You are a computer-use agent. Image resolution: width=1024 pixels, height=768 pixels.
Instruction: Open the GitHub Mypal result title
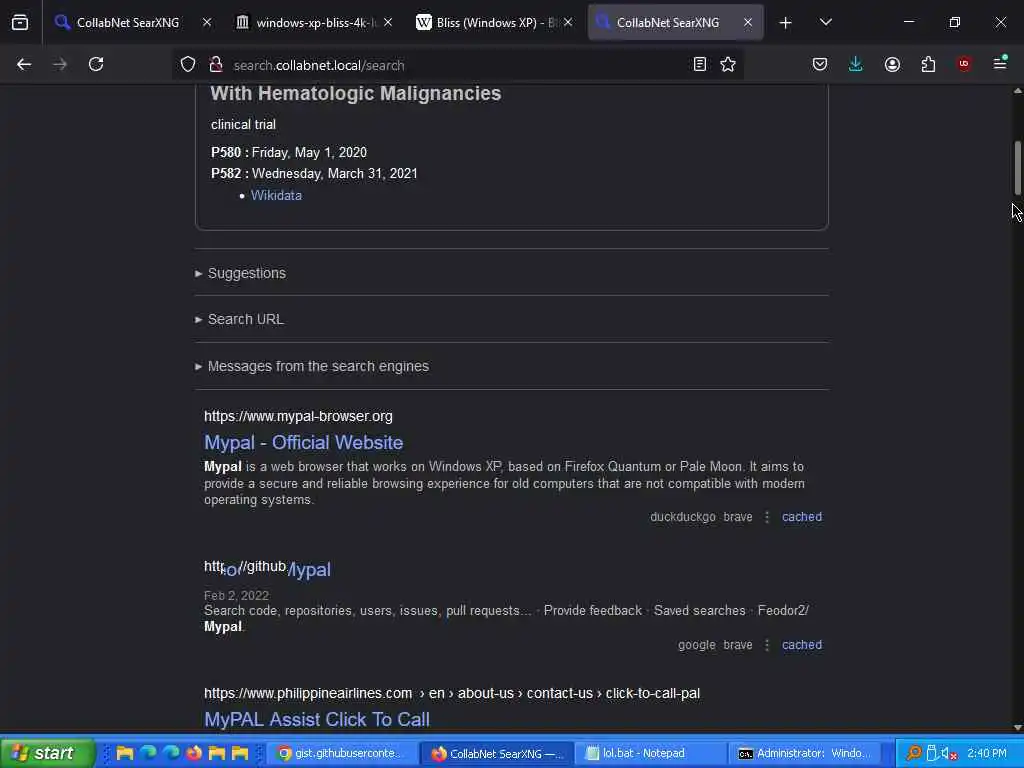tap(277, 569)
